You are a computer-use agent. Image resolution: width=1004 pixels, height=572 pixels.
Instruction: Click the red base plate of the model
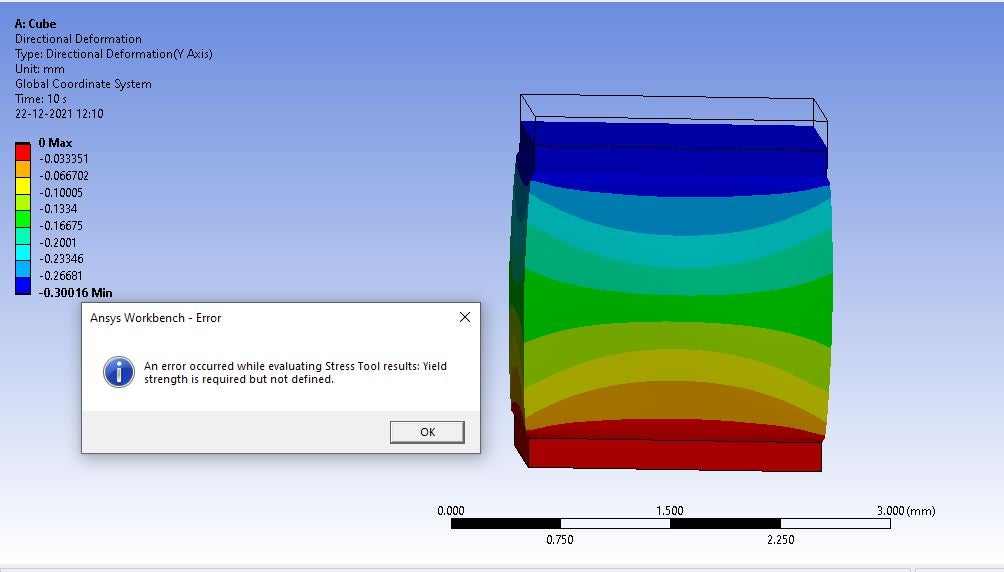pos(674,455)
